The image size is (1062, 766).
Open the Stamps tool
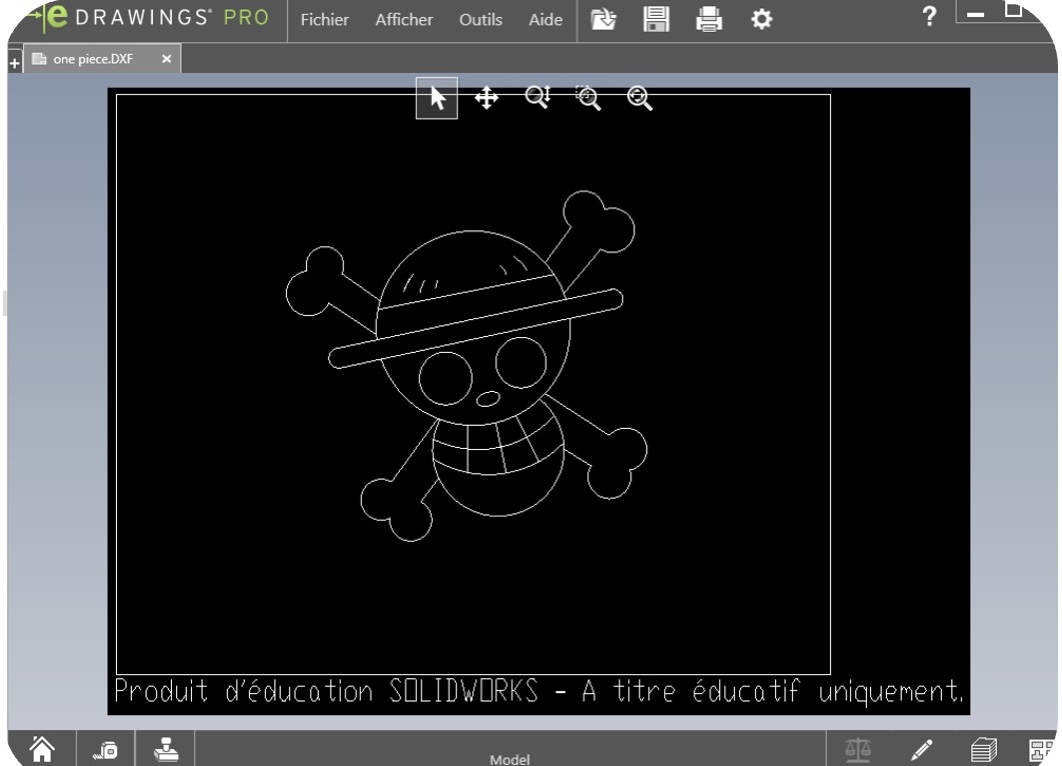(x=165, y=746)
